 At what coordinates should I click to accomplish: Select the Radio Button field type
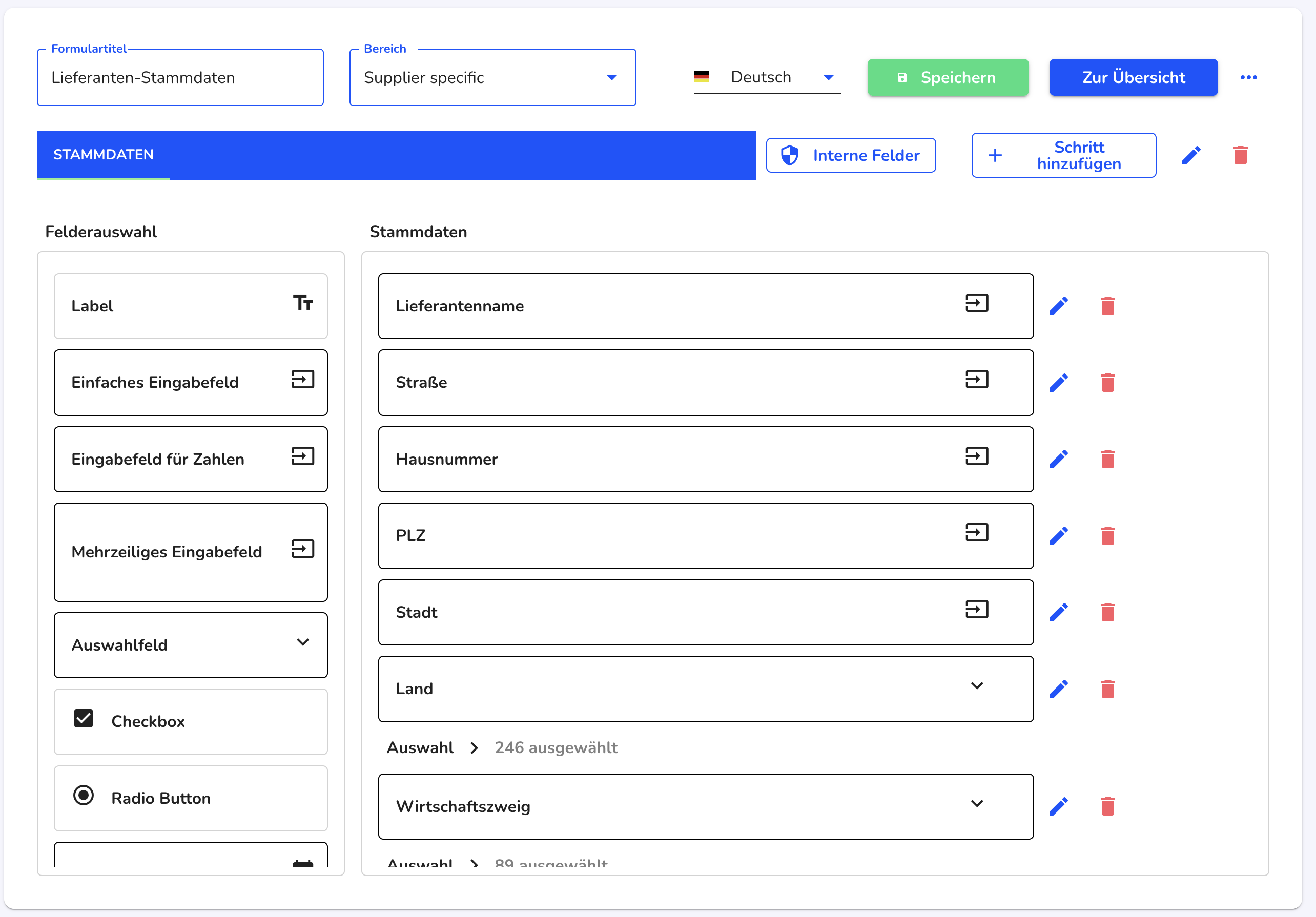click(191, 798)
